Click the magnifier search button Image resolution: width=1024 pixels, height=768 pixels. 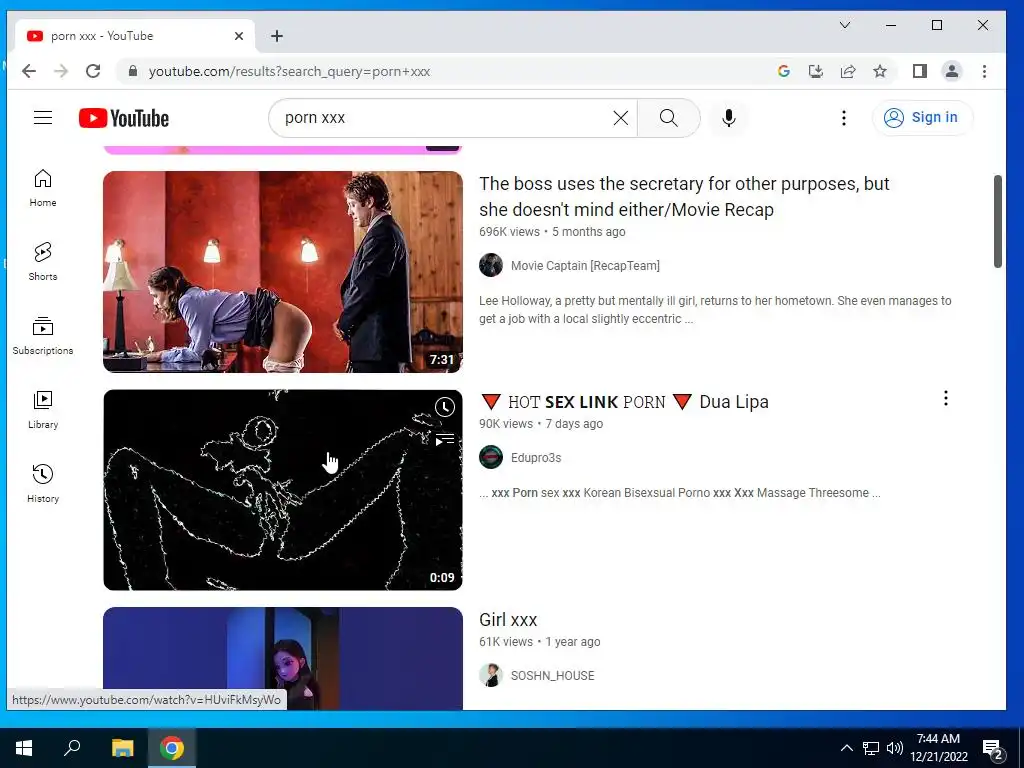[668, 118]
